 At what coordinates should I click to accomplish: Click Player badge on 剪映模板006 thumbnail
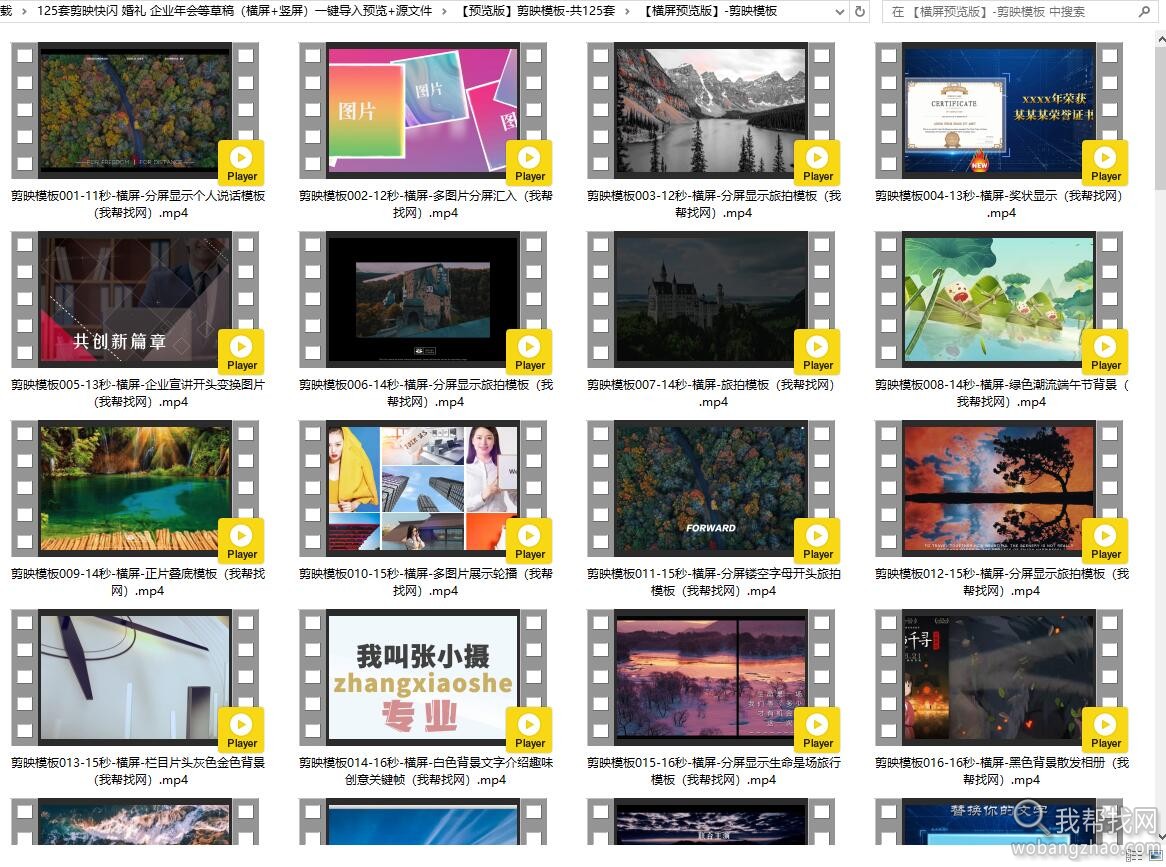tap(529, 352)
